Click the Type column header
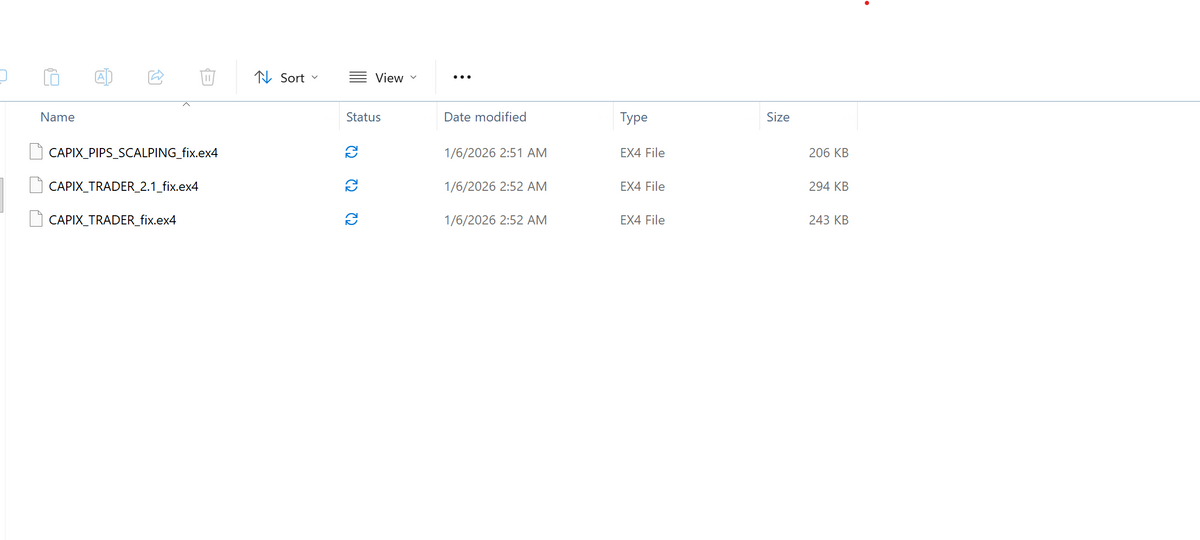 634,117
